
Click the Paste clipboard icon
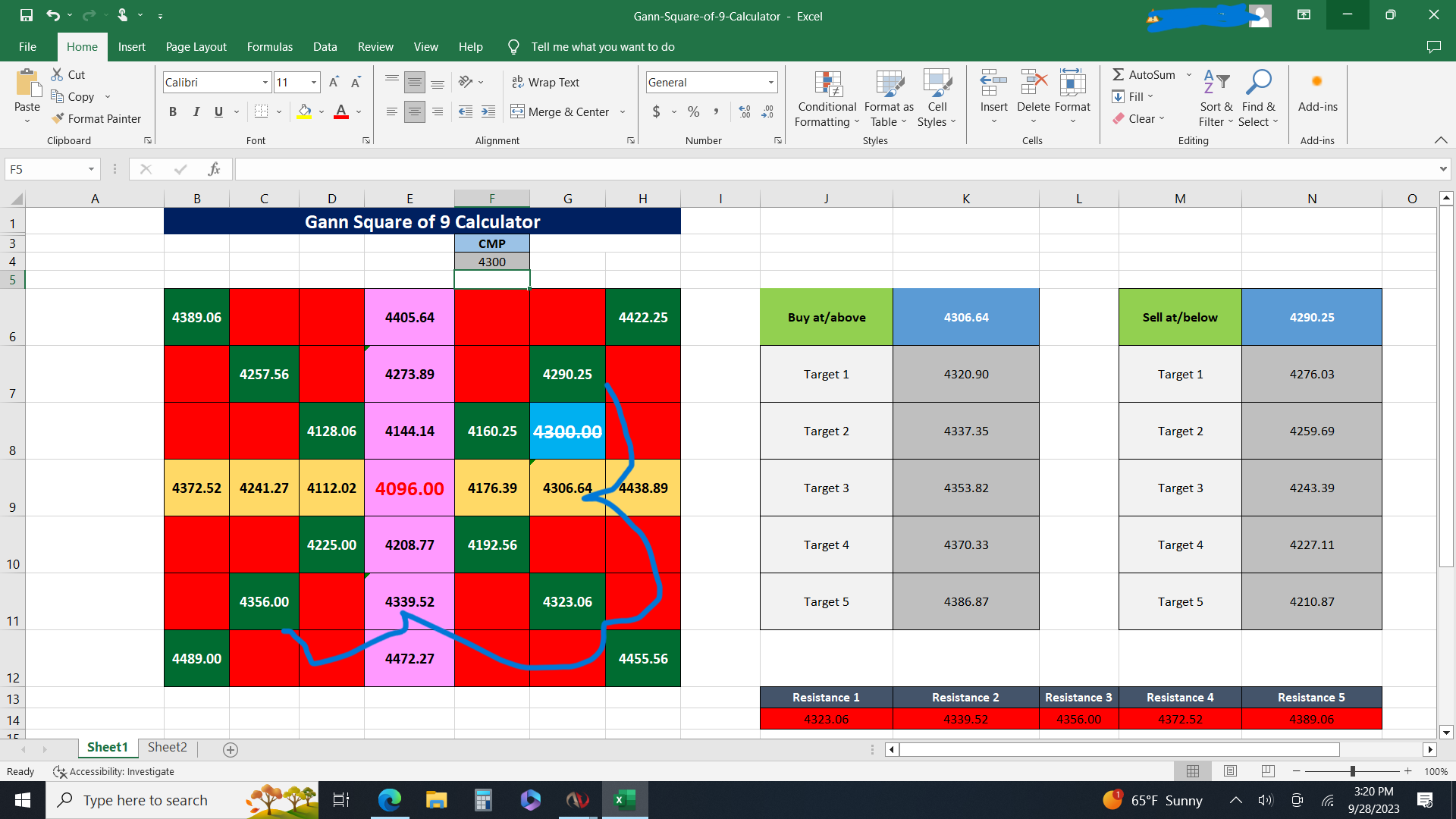(27, 83)
